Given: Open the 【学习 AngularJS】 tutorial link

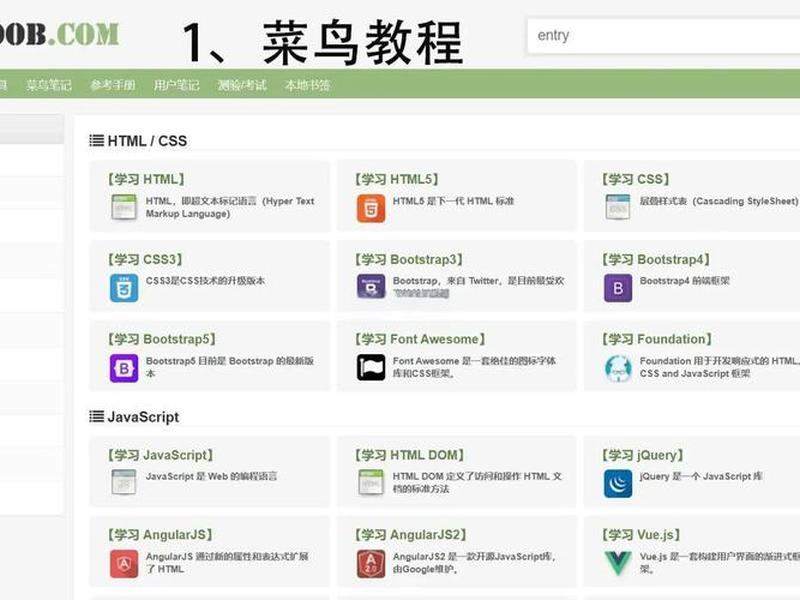Looking at the screenshot, I should [x=160, y=535].
